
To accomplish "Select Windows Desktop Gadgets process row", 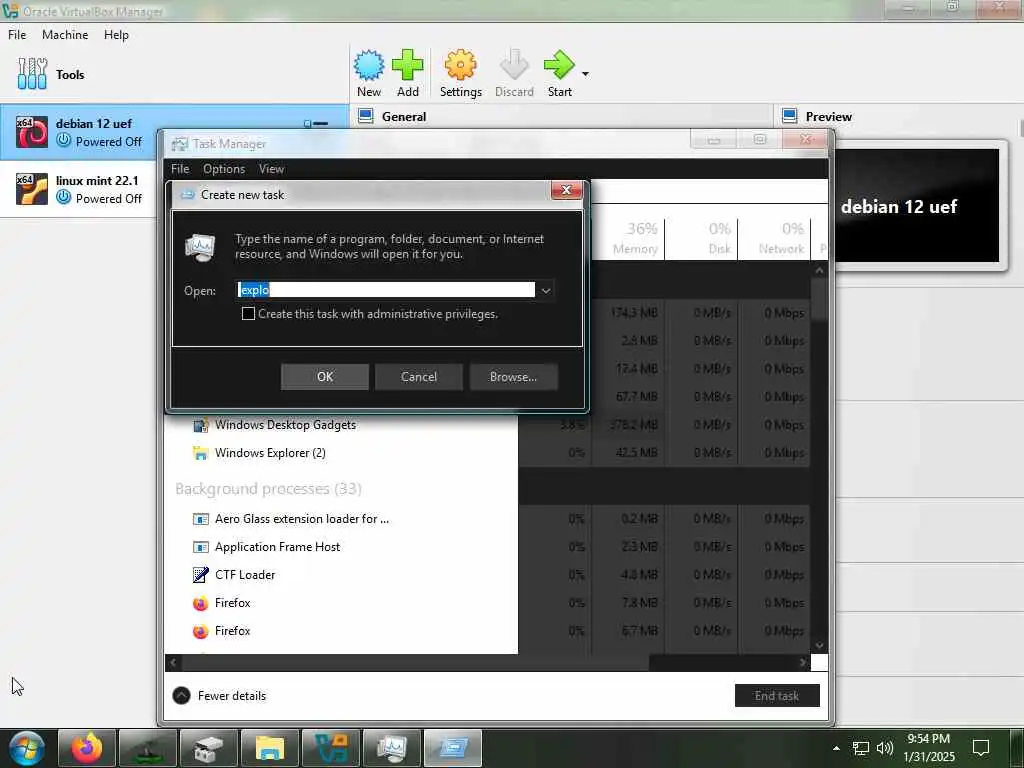I will coord(487,425).
